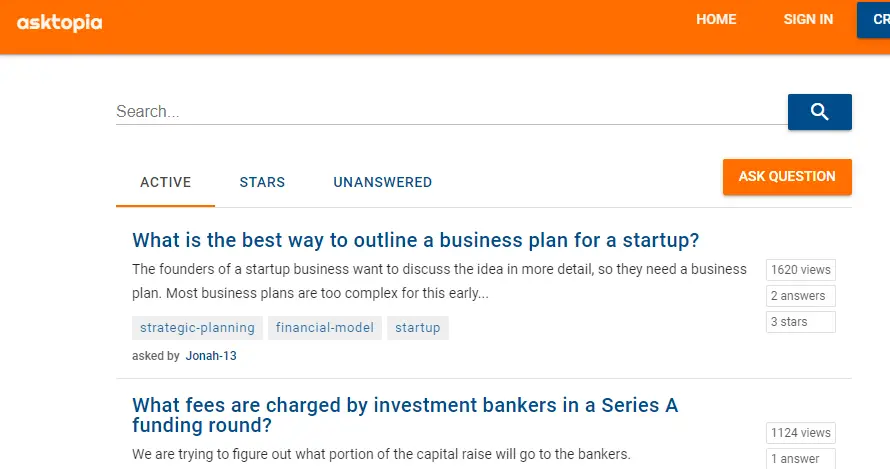Click the 1124 views counter
890x469 pixels.
click(x=800, y=433)
